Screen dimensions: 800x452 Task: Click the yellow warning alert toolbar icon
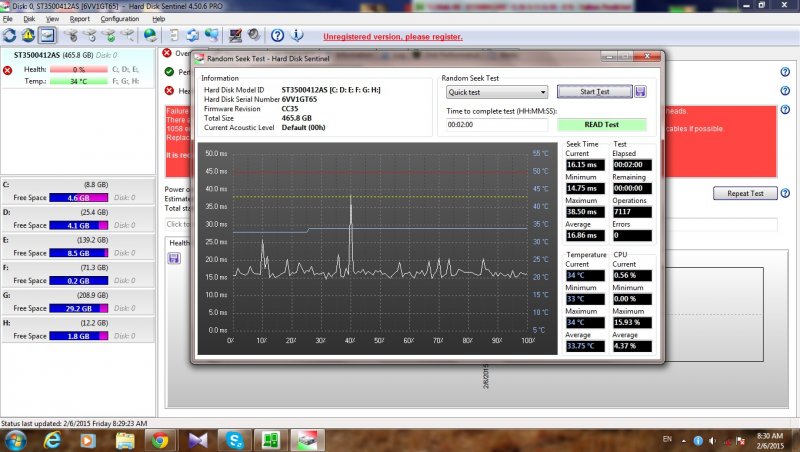click(x=28, y=35)
